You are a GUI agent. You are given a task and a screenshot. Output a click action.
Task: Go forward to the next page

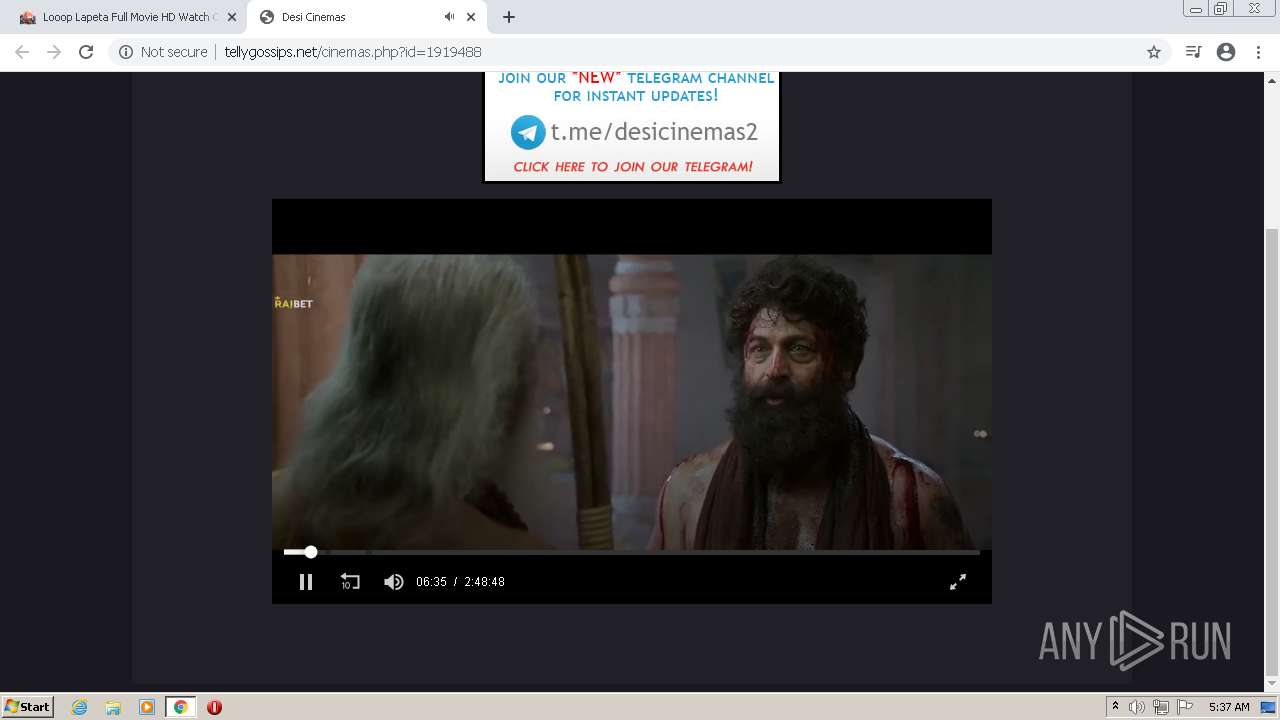coord(54,52)
